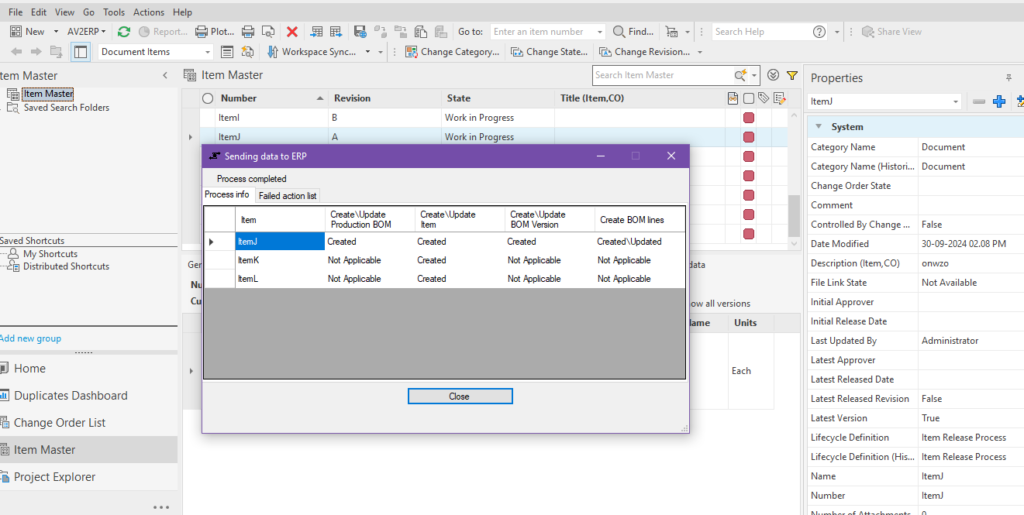Image resolution: width=1024 pixels, height=515 pixels.
Task: Switch to the Failed action list tab
Action: tap(288, 196)
